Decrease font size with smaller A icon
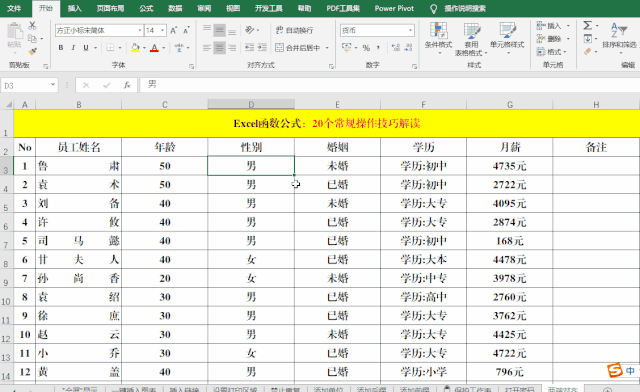The height and width of the screenshot is (392, 640). [x=187, y=30]
